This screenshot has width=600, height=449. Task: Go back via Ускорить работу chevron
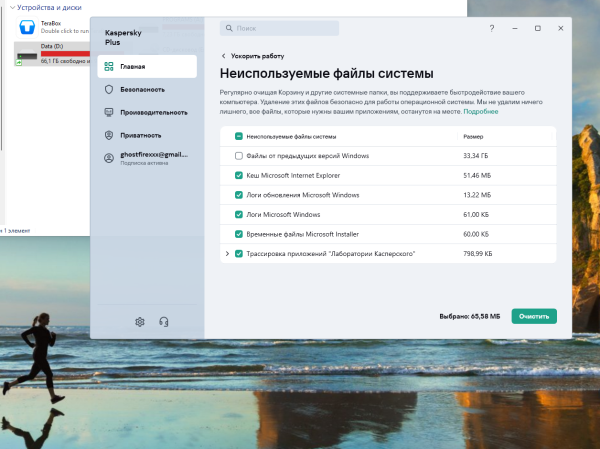223,57
